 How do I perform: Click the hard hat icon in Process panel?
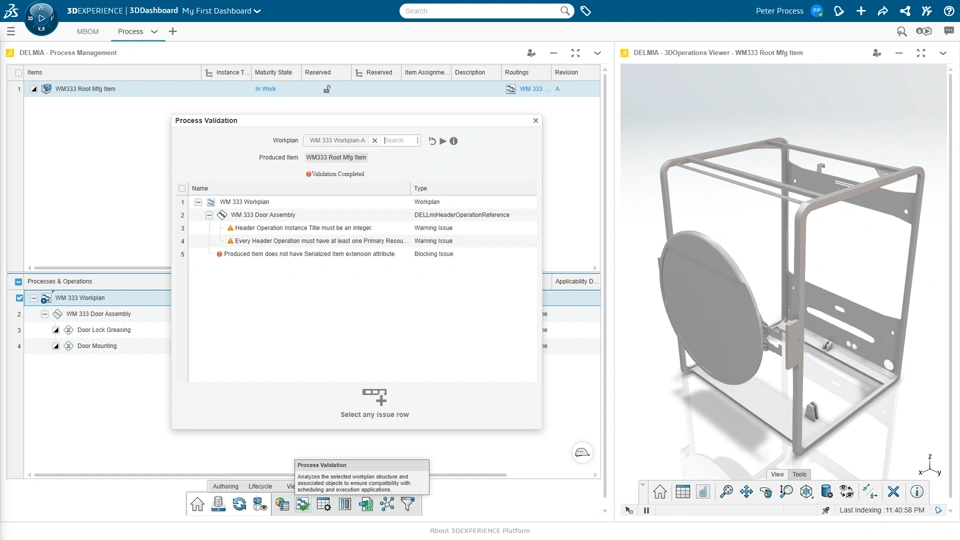click(x=582, y=452)
